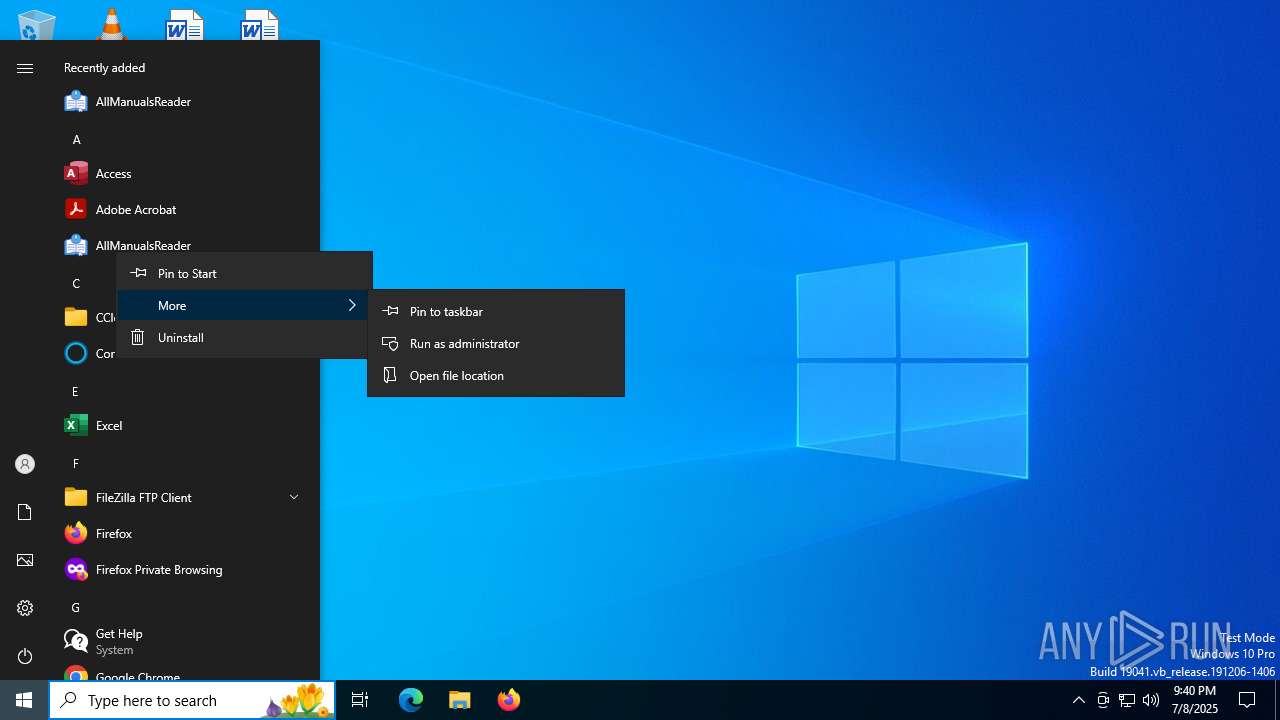The image size is (1280, 720).
Task: Click the Power button in the Start menu
Action: [25, 656]
